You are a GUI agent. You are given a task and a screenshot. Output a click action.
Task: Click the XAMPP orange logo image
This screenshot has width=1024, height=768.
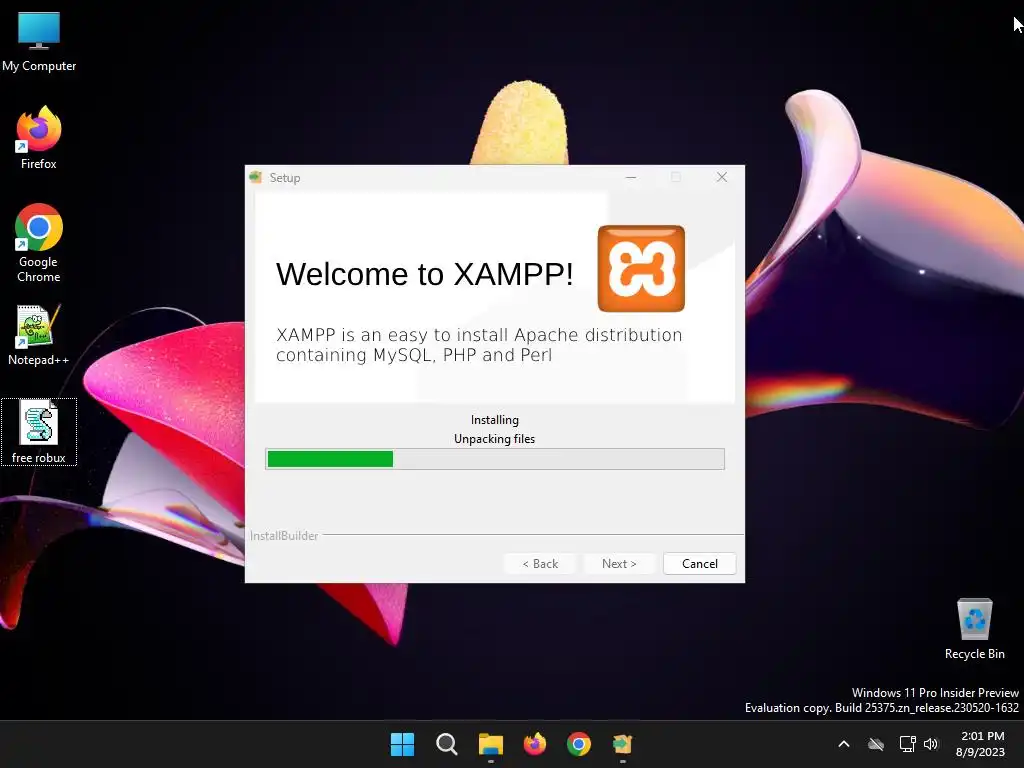pos(641,268)
